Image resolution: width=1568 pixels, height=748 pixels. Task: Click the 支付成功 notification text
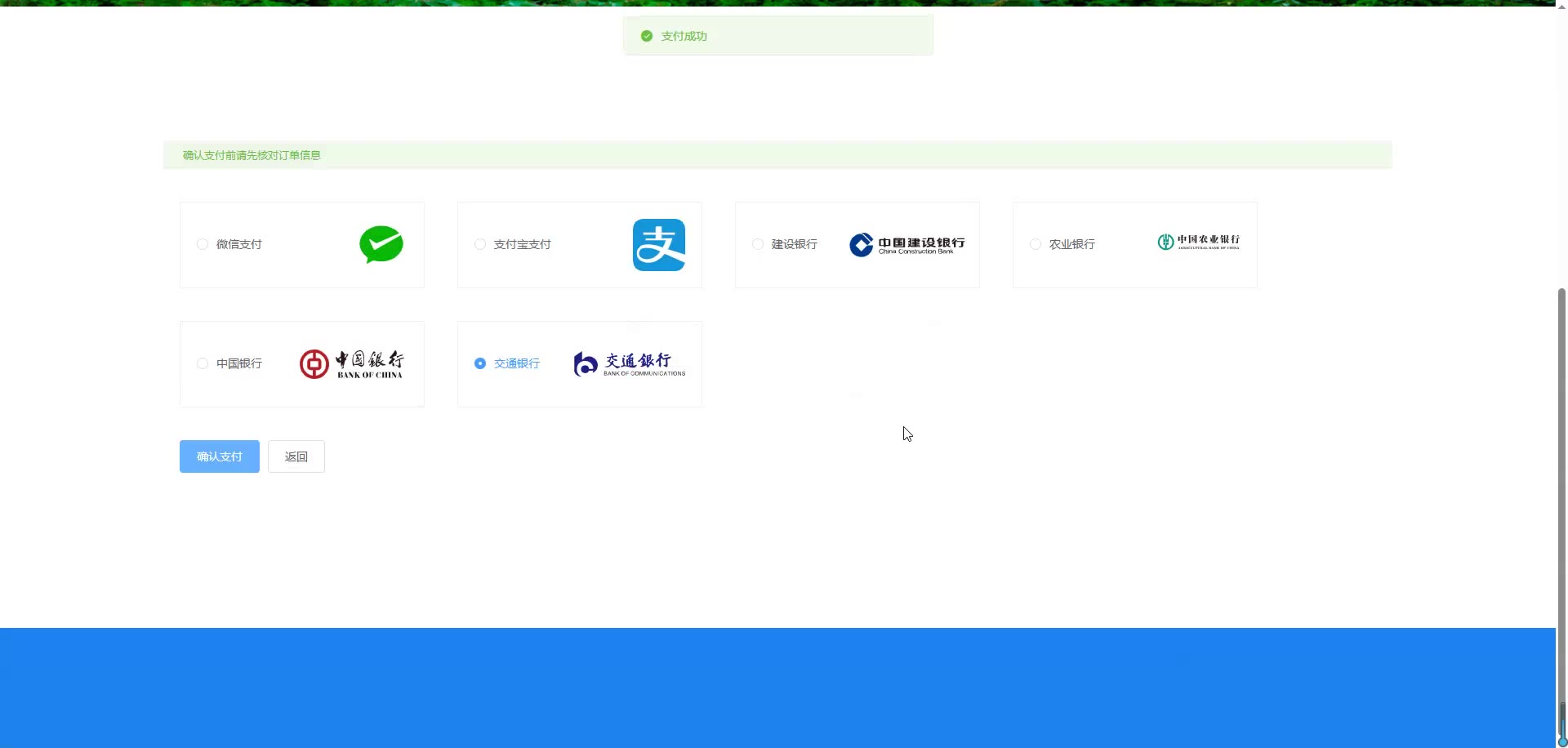[x=684, y=36]
